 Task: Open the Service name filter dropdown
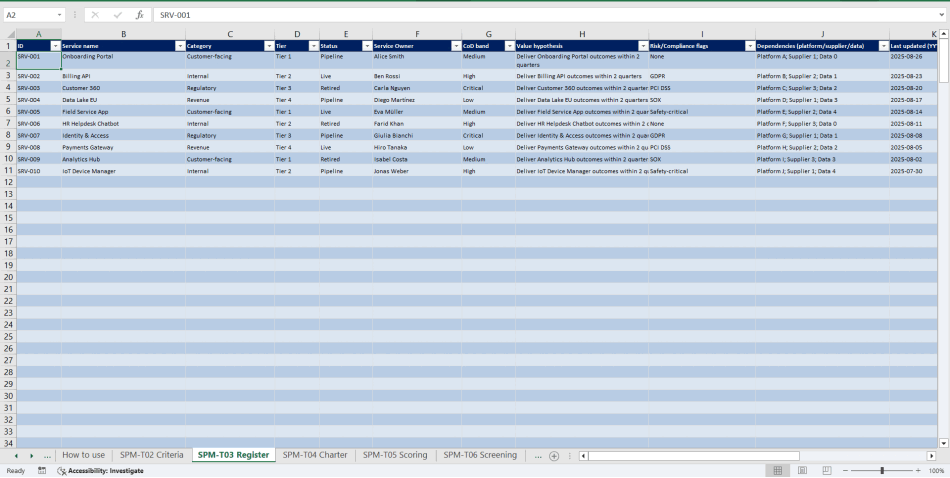point(180,46)
